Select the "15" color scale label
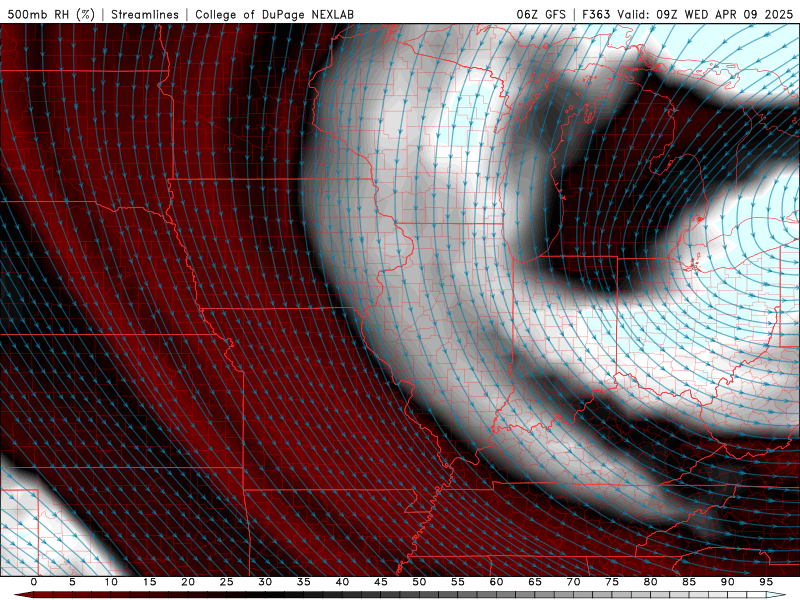This screenshot has height=600, width=800. 149,582
